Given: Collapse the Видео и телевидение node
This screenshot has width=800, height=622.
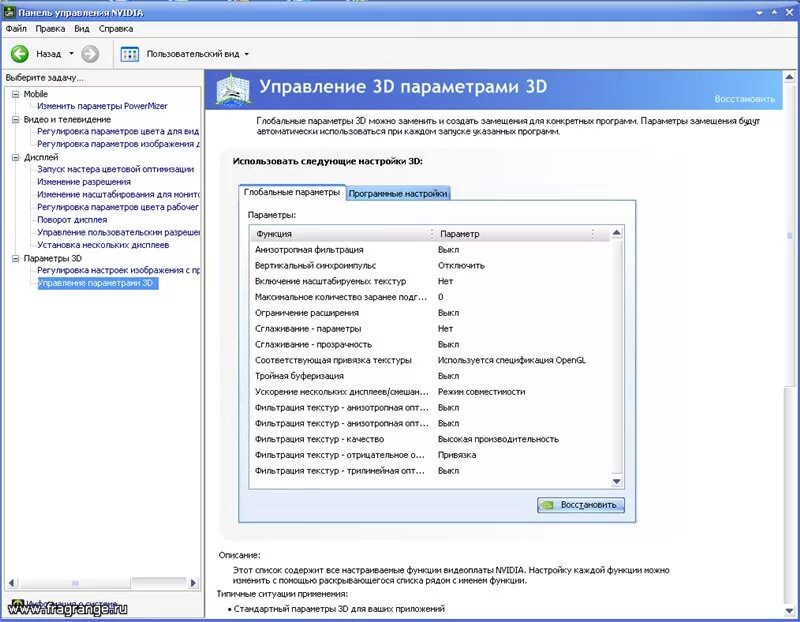Looking at the screenshot, I should coord(15,119).
